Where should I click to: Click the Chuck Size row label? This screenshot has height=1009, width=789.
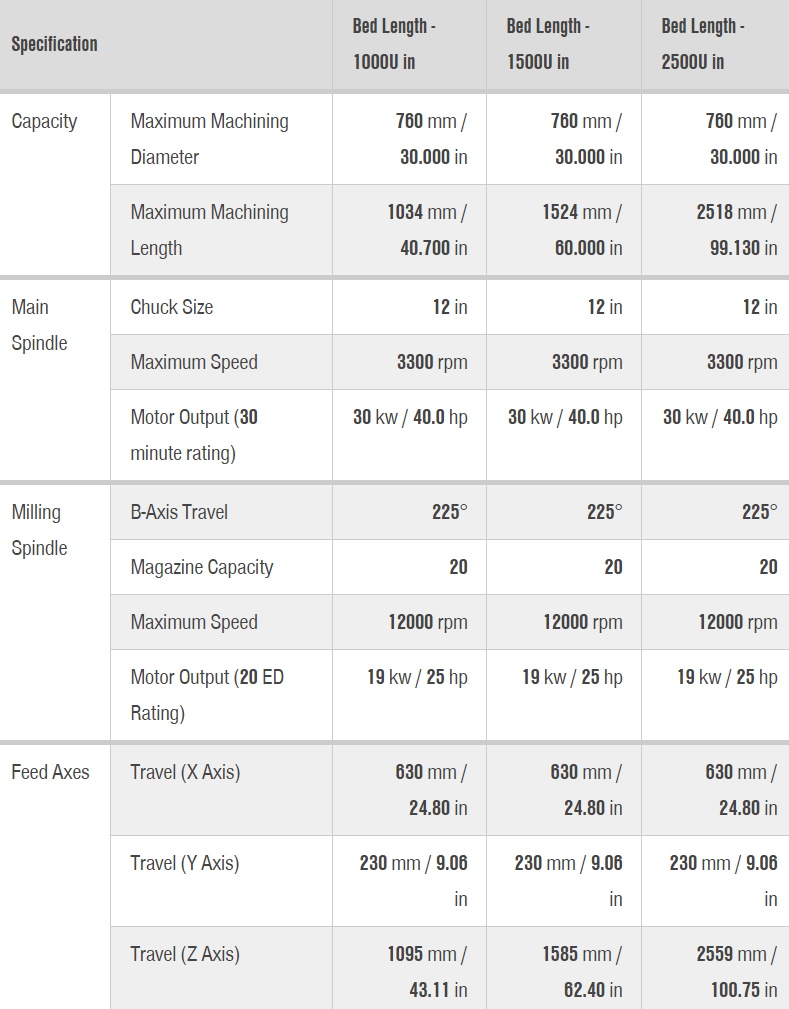click(171, 307)
